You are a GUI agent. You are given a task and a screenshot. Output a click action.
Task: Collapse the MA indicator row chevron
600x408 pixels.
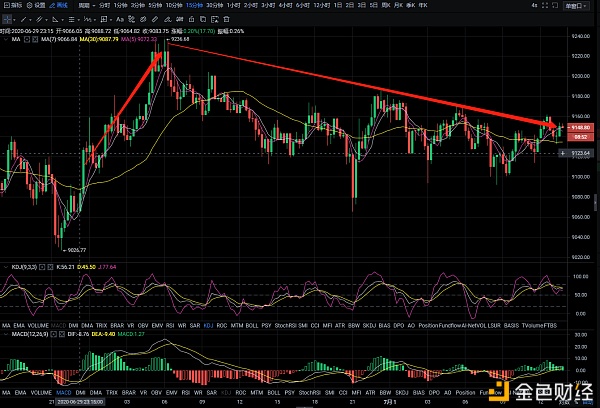click(6, 39)
